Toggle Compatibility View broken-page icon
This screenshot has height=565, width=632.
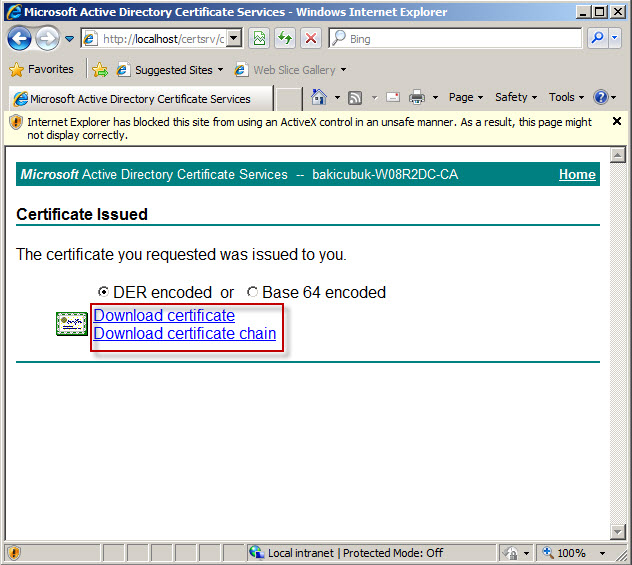click(259, 39)
